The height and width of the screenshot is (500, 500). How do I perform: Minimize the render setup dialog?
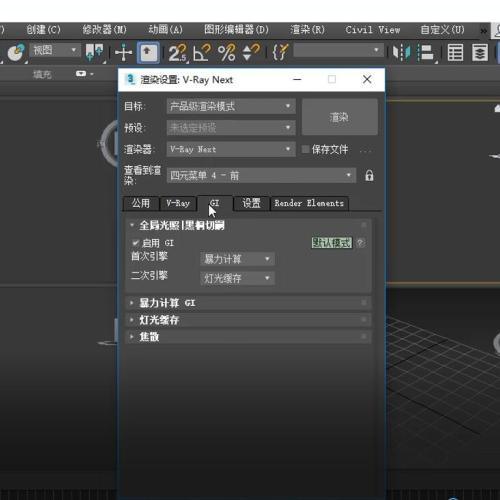click(297, 79)
